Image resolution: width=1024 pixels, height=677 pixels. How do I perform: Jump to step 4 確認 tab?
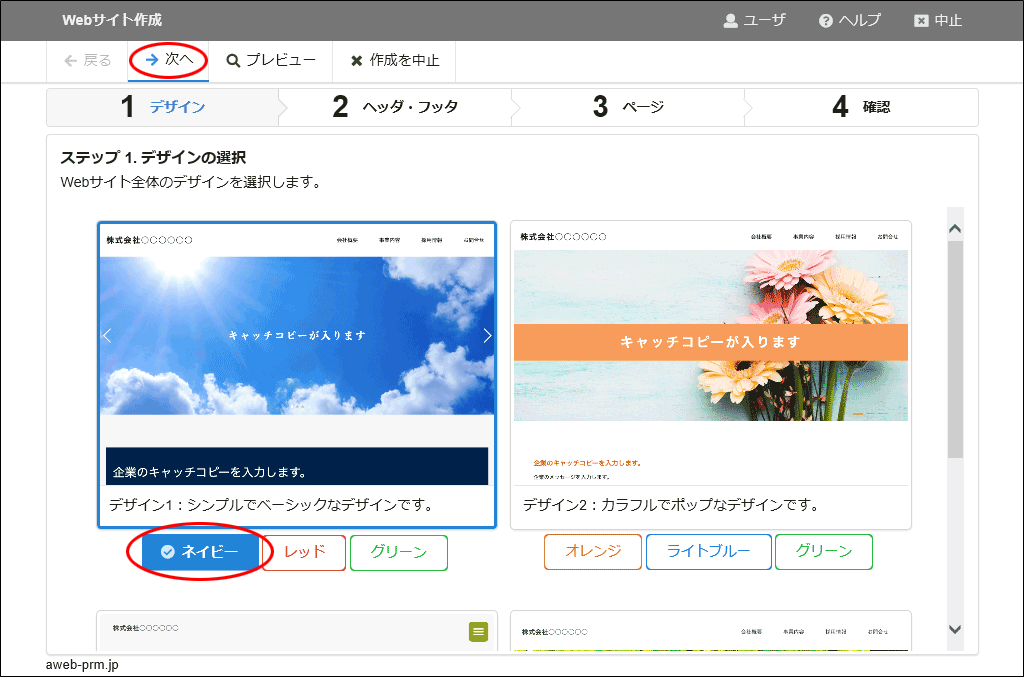861,107
